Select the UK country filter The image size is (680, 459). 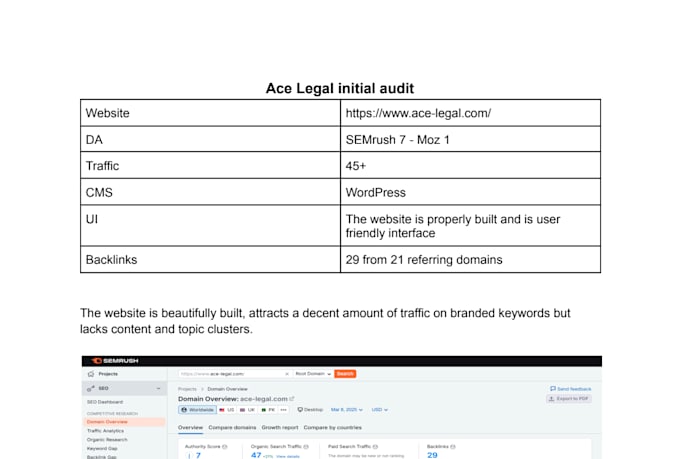tap(248, 410)
